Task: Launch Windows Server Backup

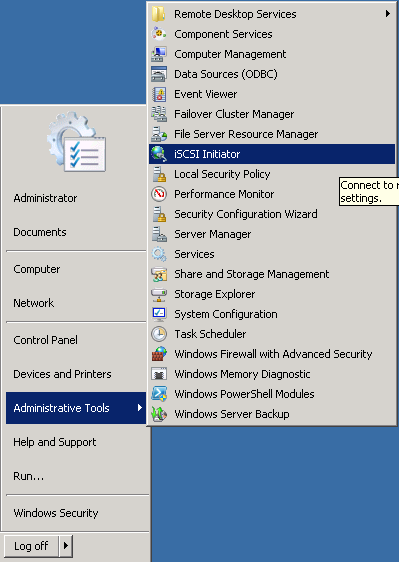Action: tap(272, 414)
